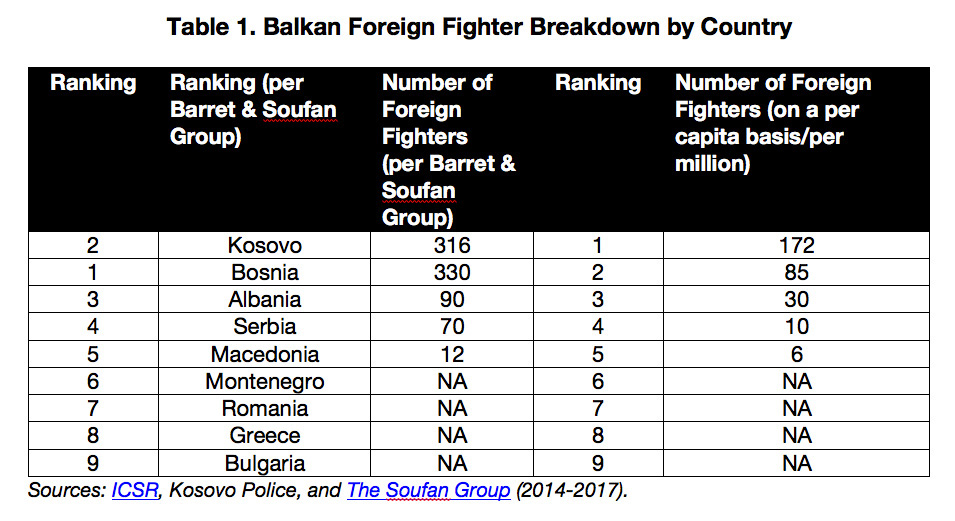Select the 330 fighters value for Bosnia
This screenshot has height=521, width=955.
click(x=452, y=272)
